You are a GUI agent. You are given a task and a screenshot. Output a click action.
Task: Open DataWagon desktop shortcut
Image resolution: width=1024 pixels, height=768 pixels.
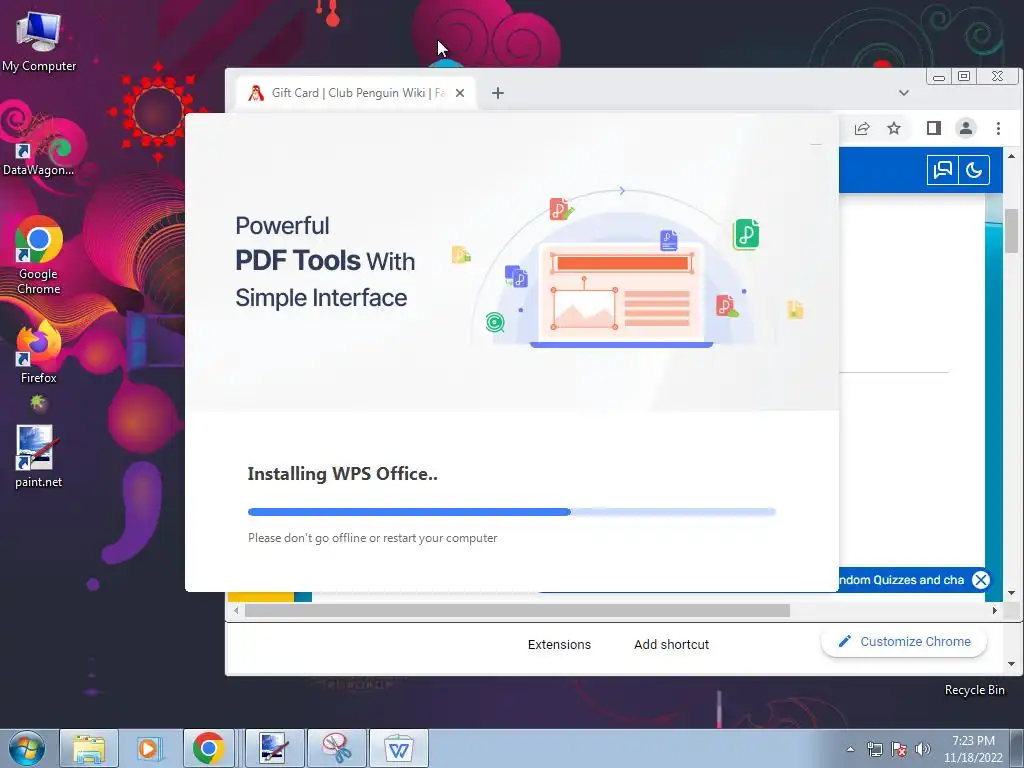coord(39,153)
